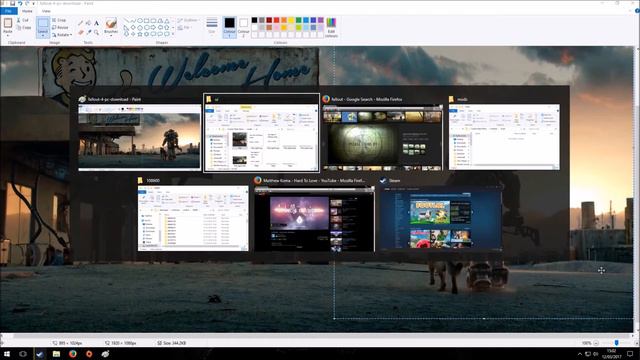Pick the Oval shape in the Shapes gallery

tap(140, 20)
